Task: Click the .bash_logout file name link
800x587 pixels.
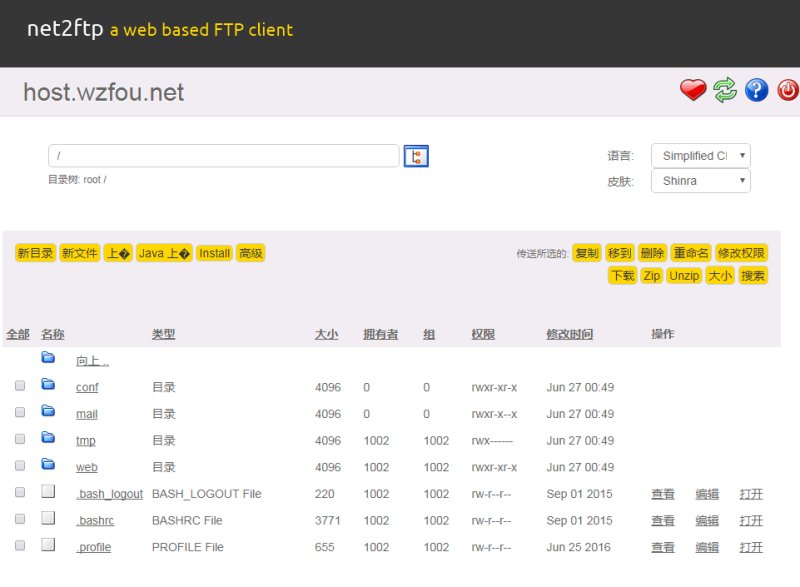Action: [110, 494]
